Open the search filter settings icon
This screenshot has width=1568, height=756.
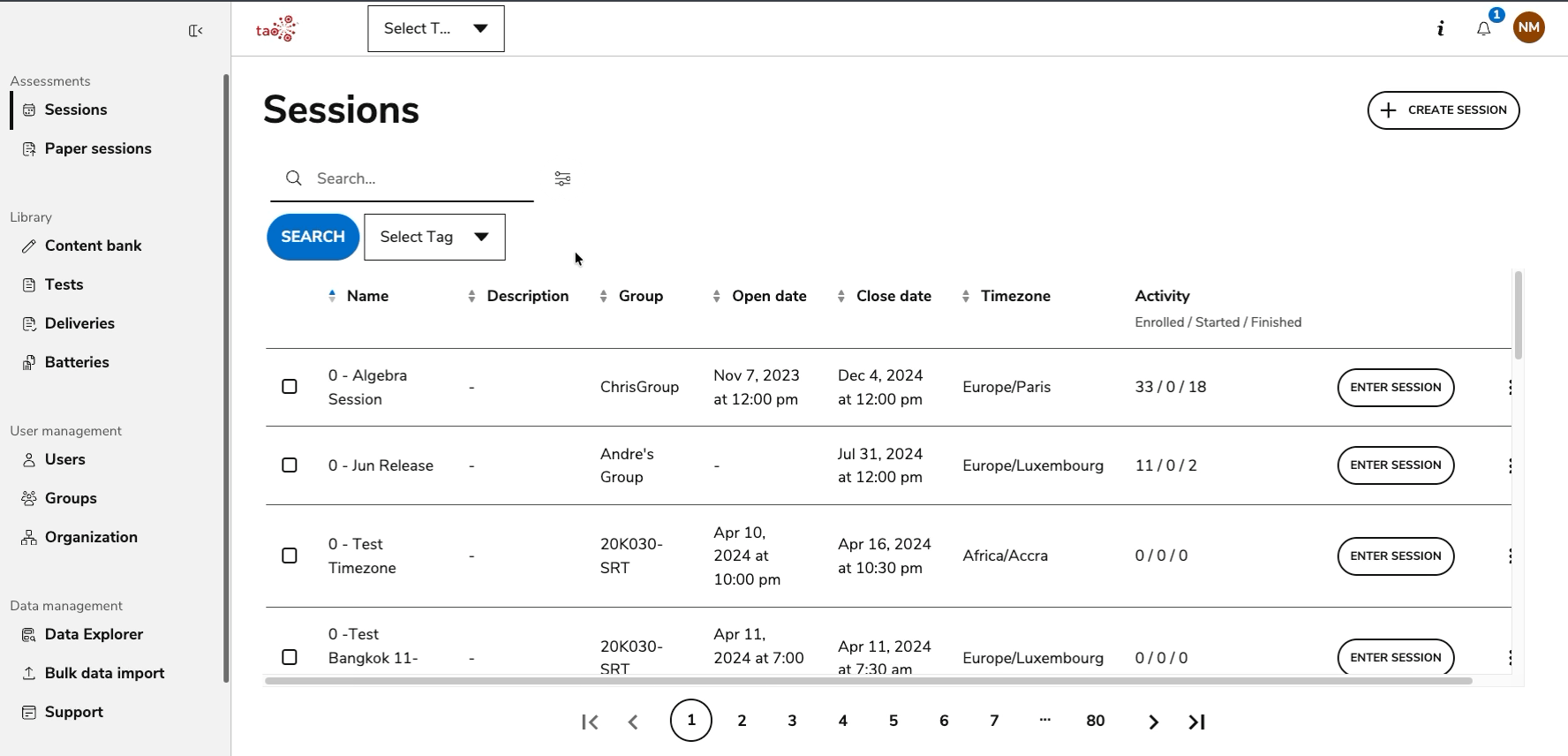point(562,178)
